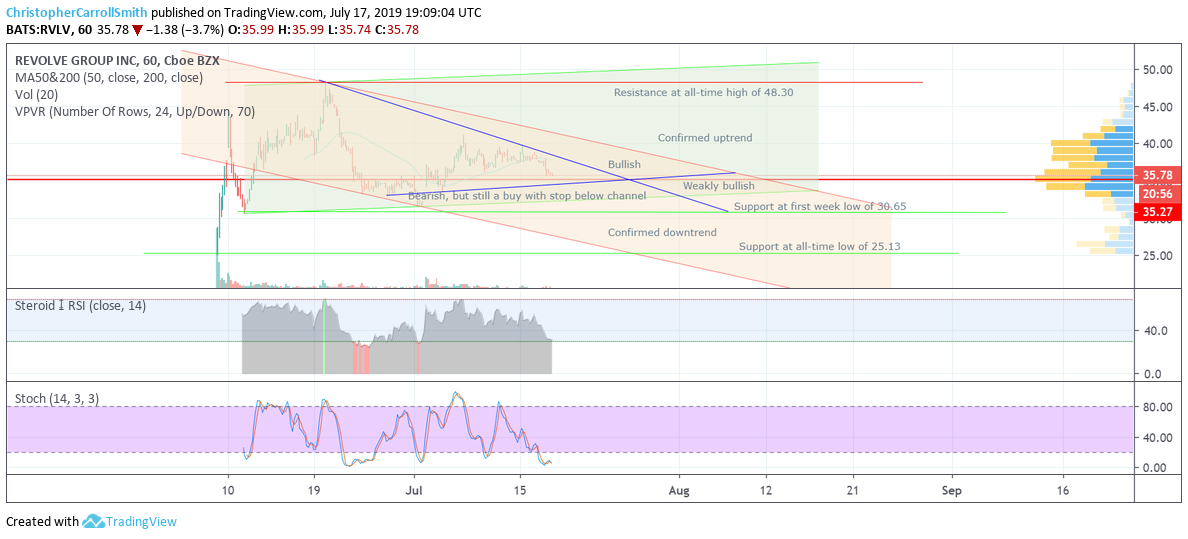Click the Steroid I RSI pane legend
This screenshot has height=539, width=1188.
(x=81, y=306)
